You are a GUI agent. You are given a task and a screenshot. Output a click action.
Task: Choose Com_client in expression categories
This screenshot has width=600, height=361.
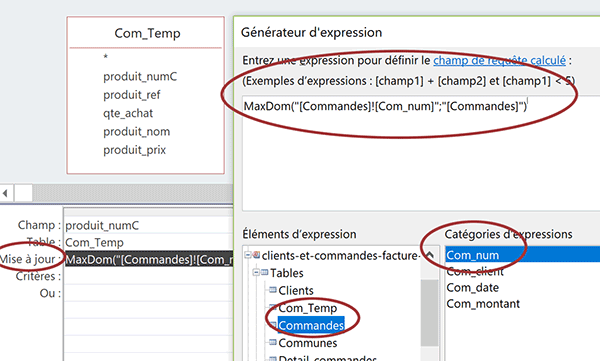[x=475, y=271]
